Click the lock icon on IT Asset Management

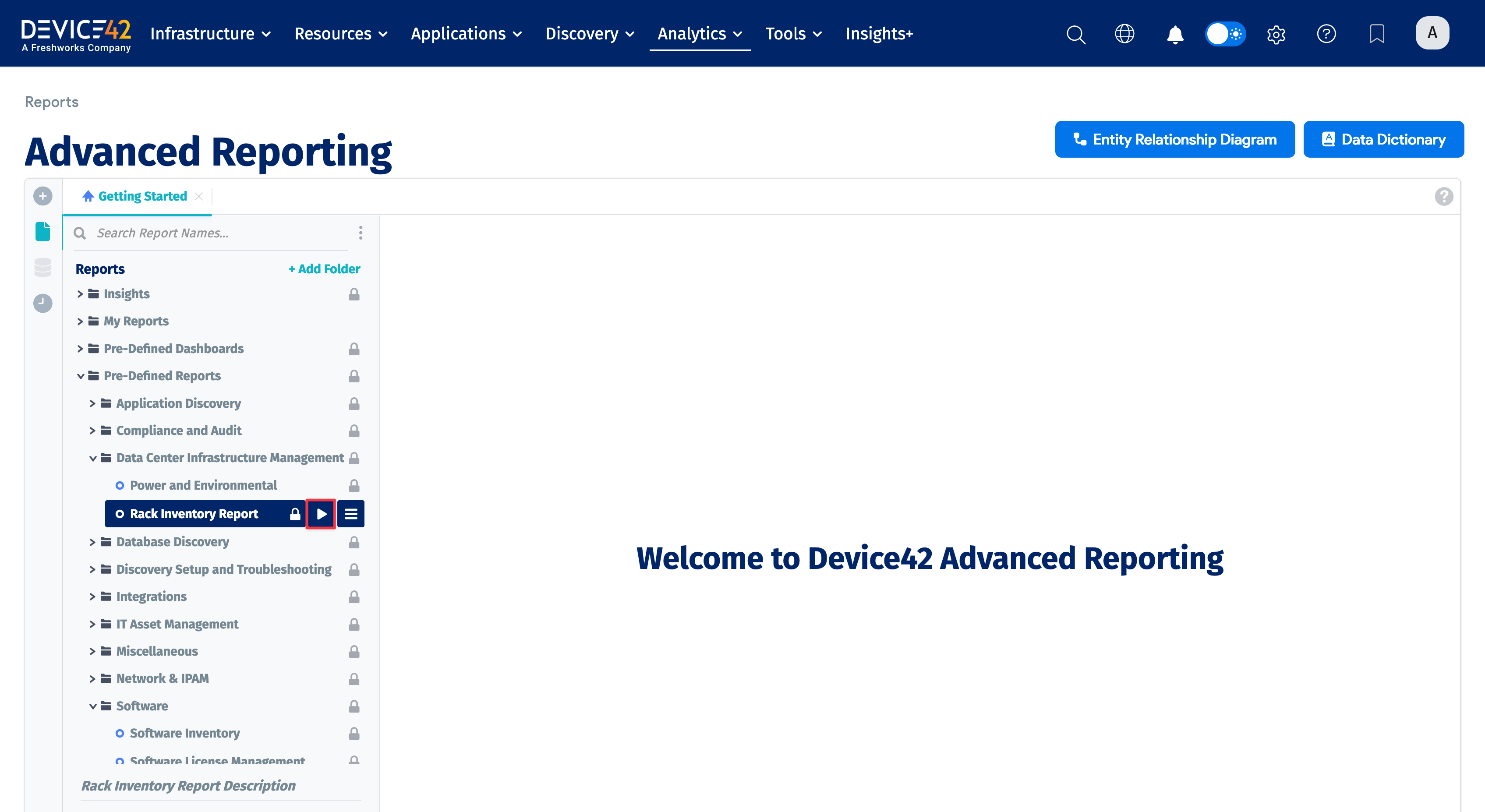pos(354,624)
